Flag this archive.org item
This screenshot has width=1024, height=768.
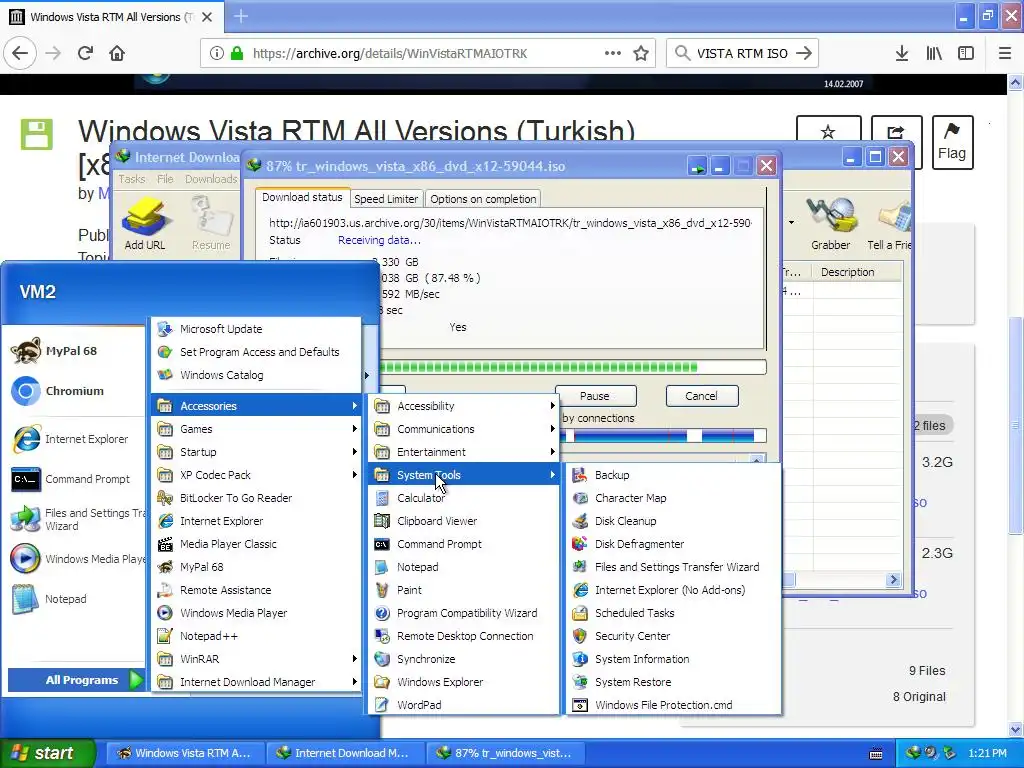[x=952, y=142]
